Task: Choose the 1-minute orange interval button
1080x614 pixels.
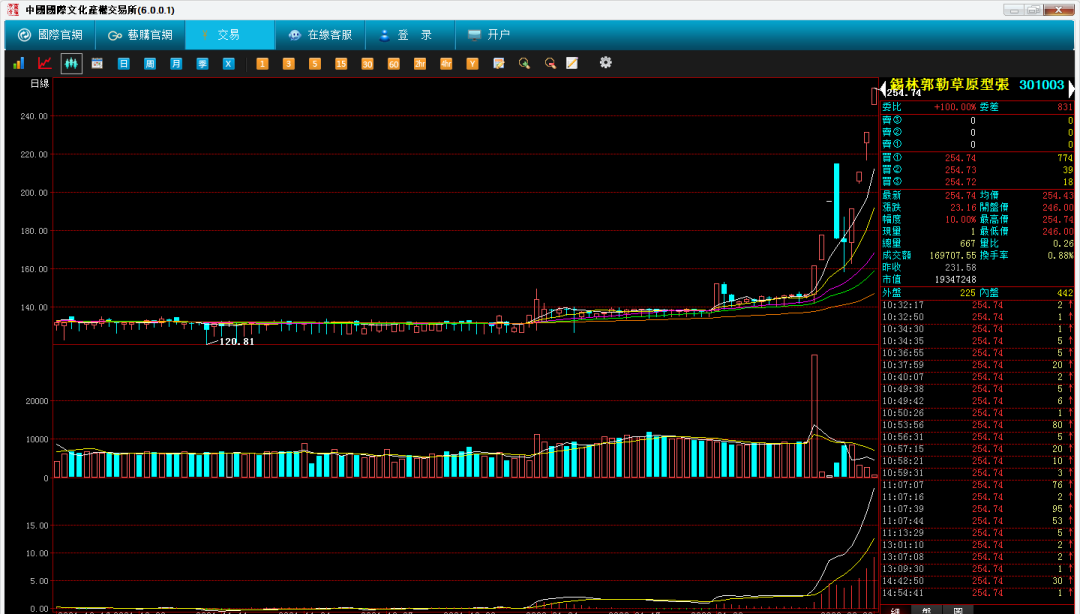Action: coord(262,63)
